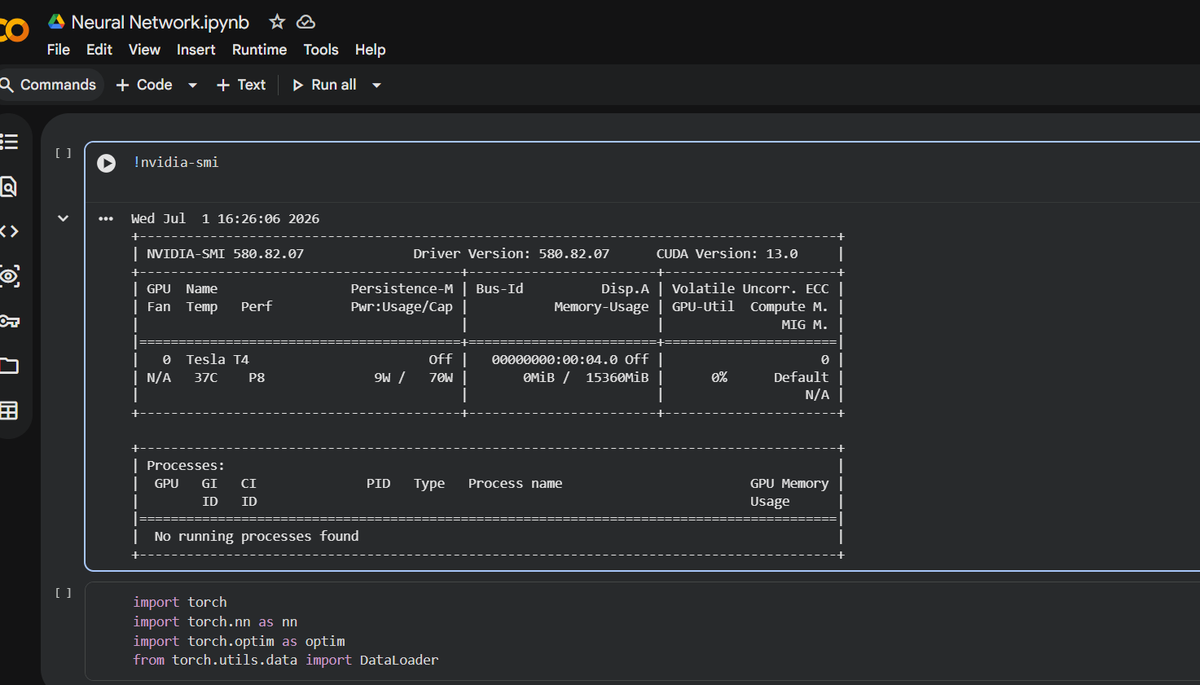The image size is (1200, 685).
Task: Open dropdown arrow next to Code
Action: [x=193, y=85]
